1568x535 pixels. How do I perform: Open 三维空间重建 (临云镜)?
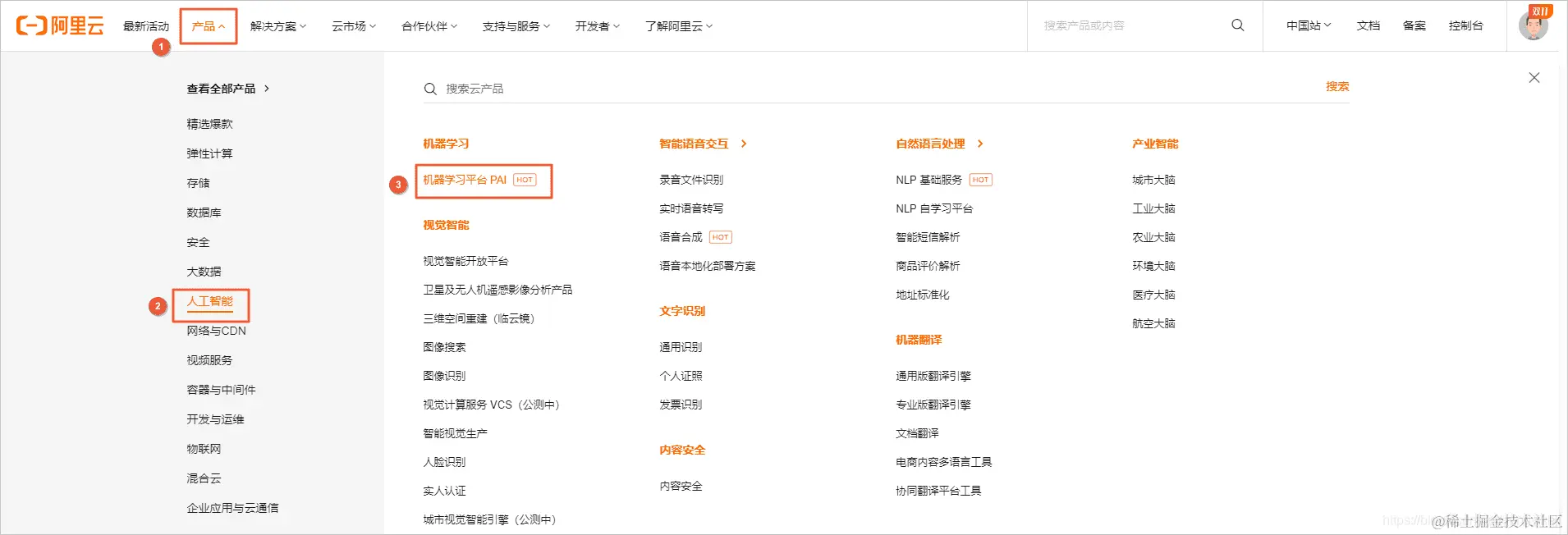479,318
